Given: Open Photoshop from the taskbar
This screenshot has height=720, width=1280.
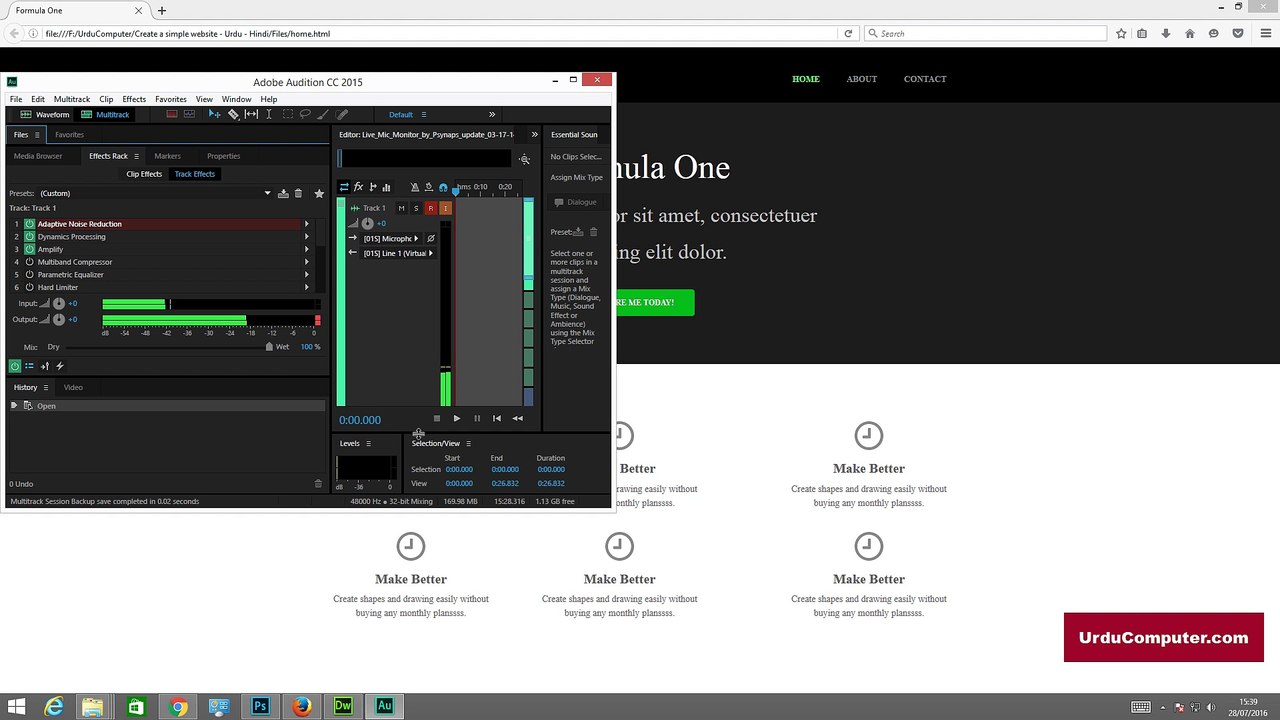Looking at the screenshot, I should tap(260, 706).
